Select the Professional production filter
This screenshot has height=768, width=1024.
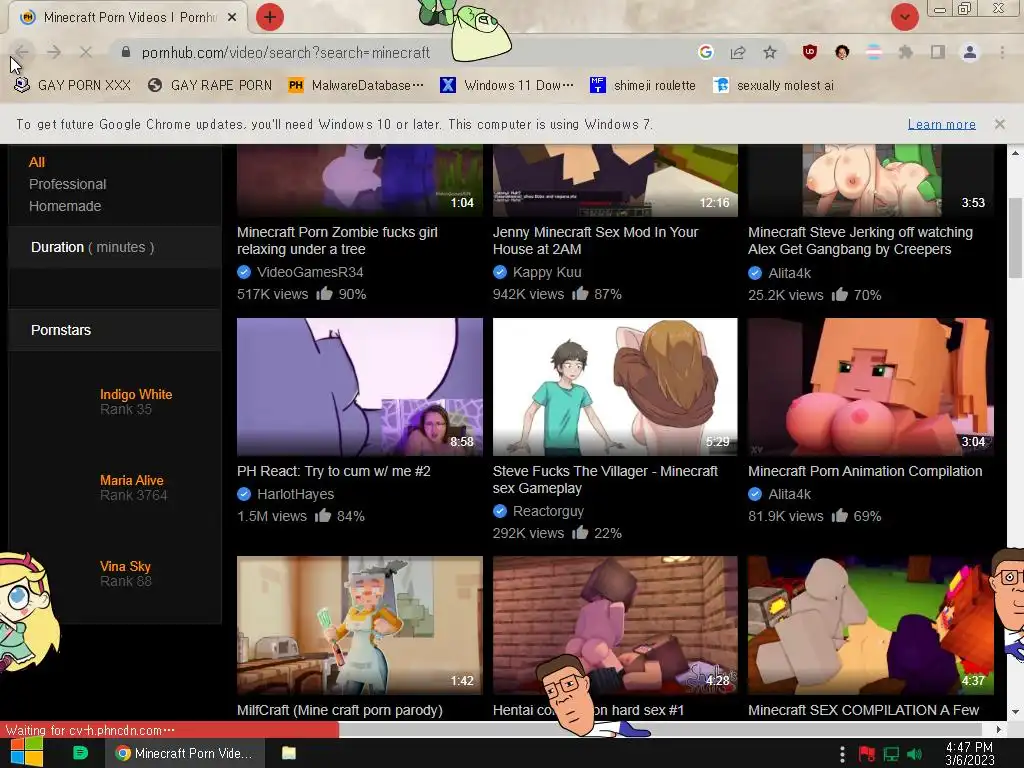click(67, 184)
